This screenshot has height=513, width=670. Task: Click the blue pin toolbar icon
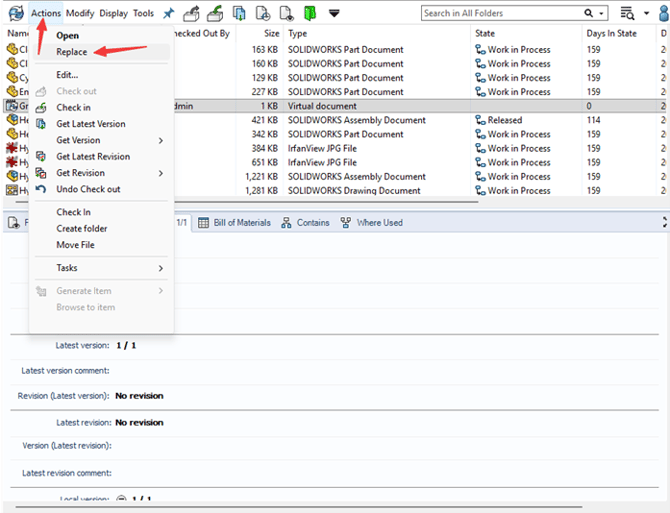point(169,13)
